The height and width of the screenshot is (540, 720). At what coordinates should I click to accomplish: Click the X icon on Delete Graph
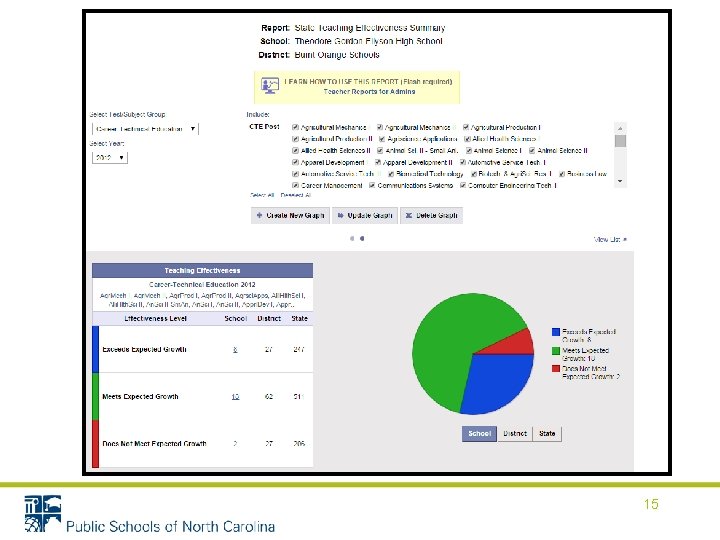pyautogui.click(x=409, y=215)
